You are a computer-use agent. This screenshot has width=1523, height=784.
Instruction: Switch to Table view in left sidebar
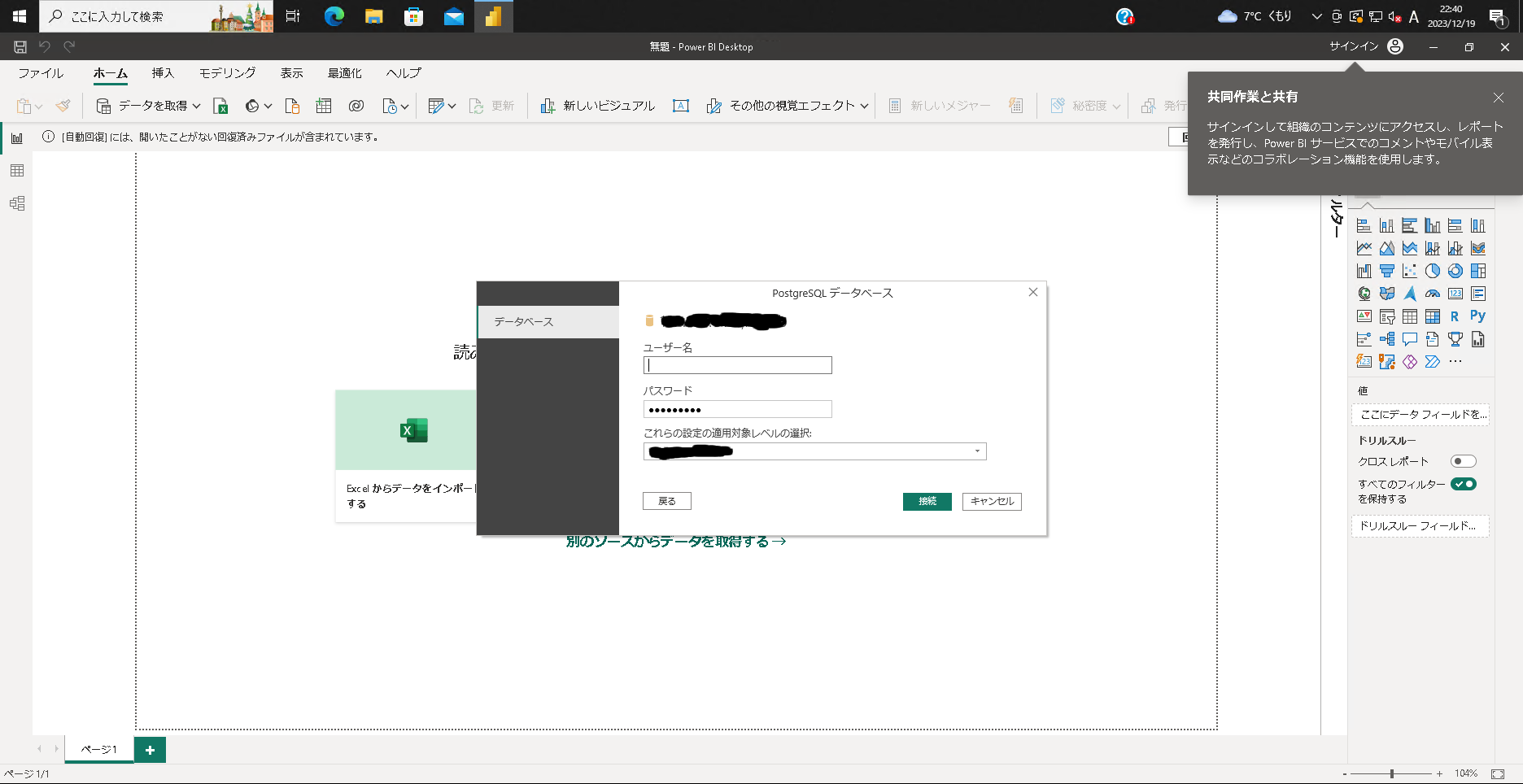16,171
